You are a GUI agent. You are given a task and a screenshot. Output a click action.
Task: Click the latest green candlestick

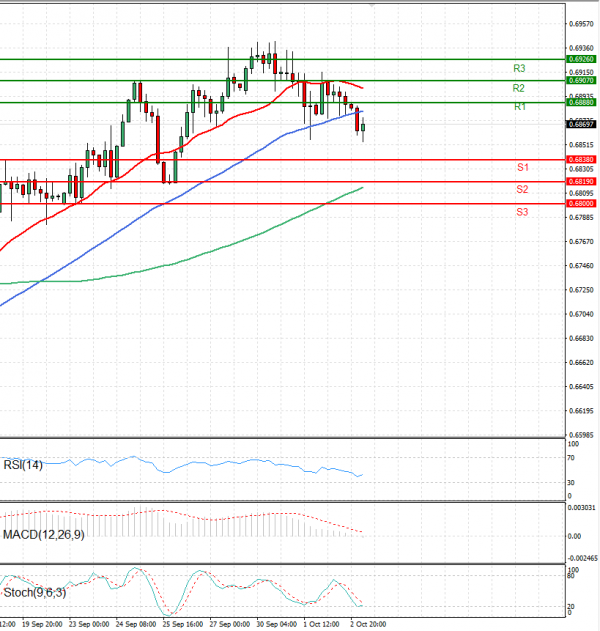click(363, 127)
